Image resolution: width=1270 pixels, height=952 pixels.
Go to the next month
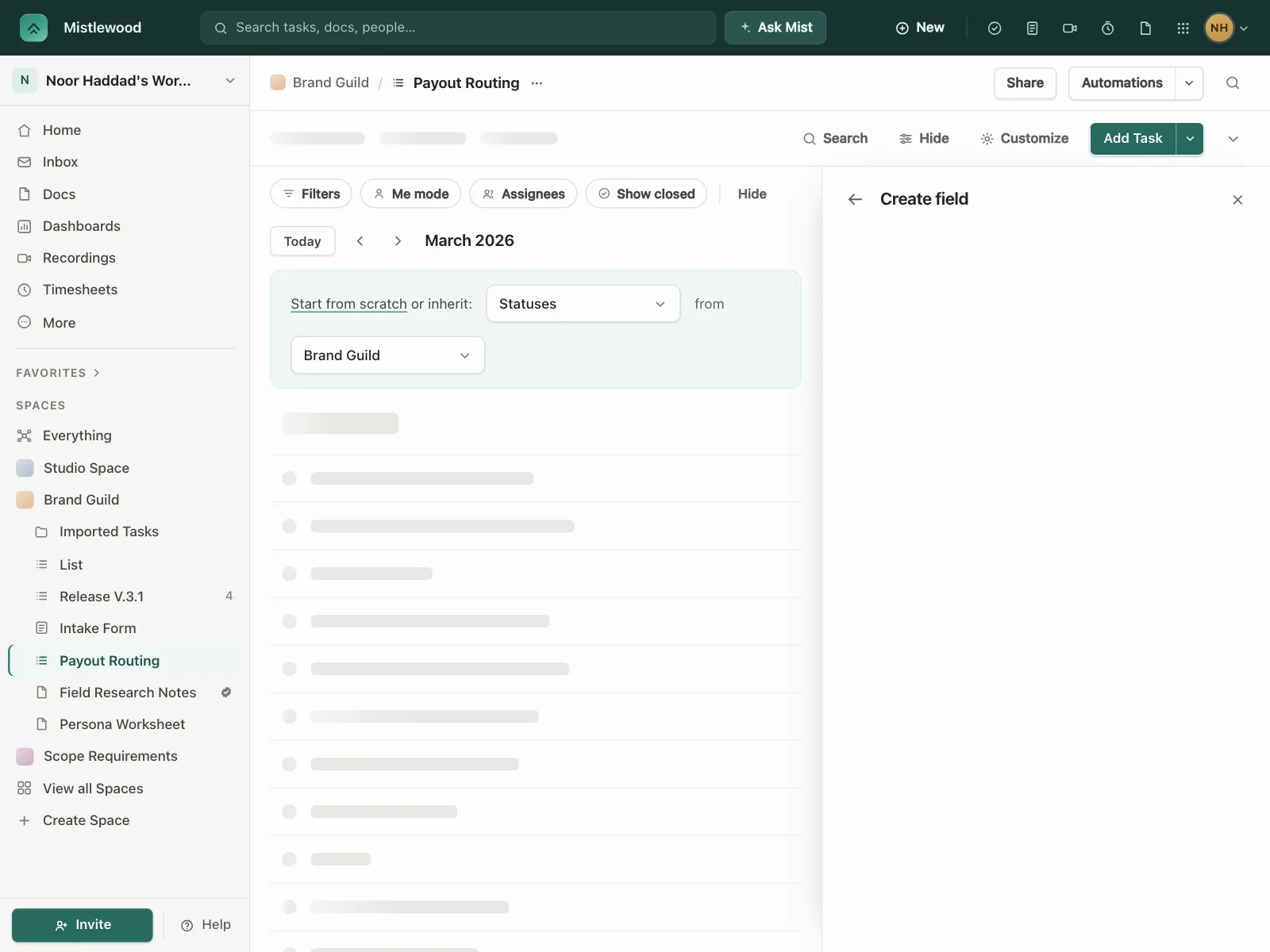tap(398, 240)
